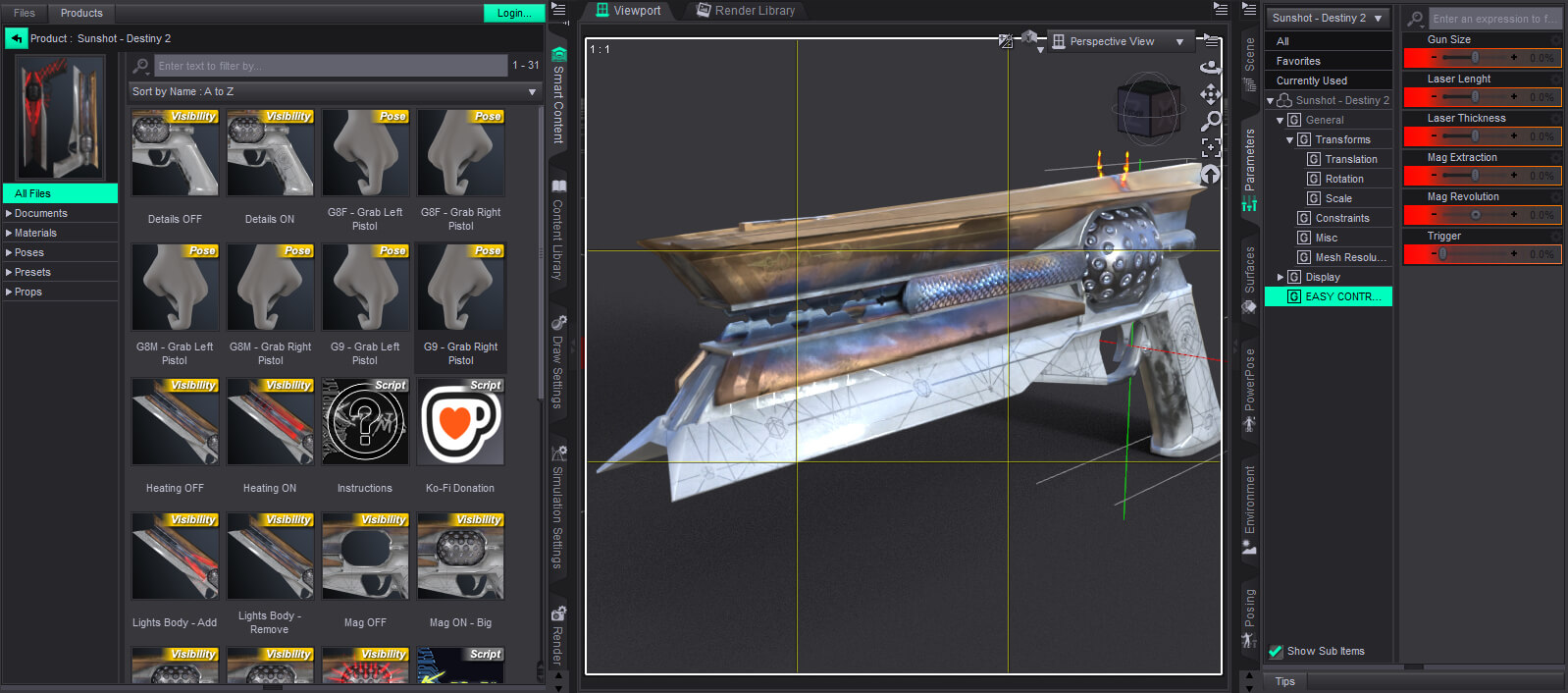Viewport: 1568px width, 693px height.
Task: Click the frame selection icon in viewport
Action: [1211, 148]
